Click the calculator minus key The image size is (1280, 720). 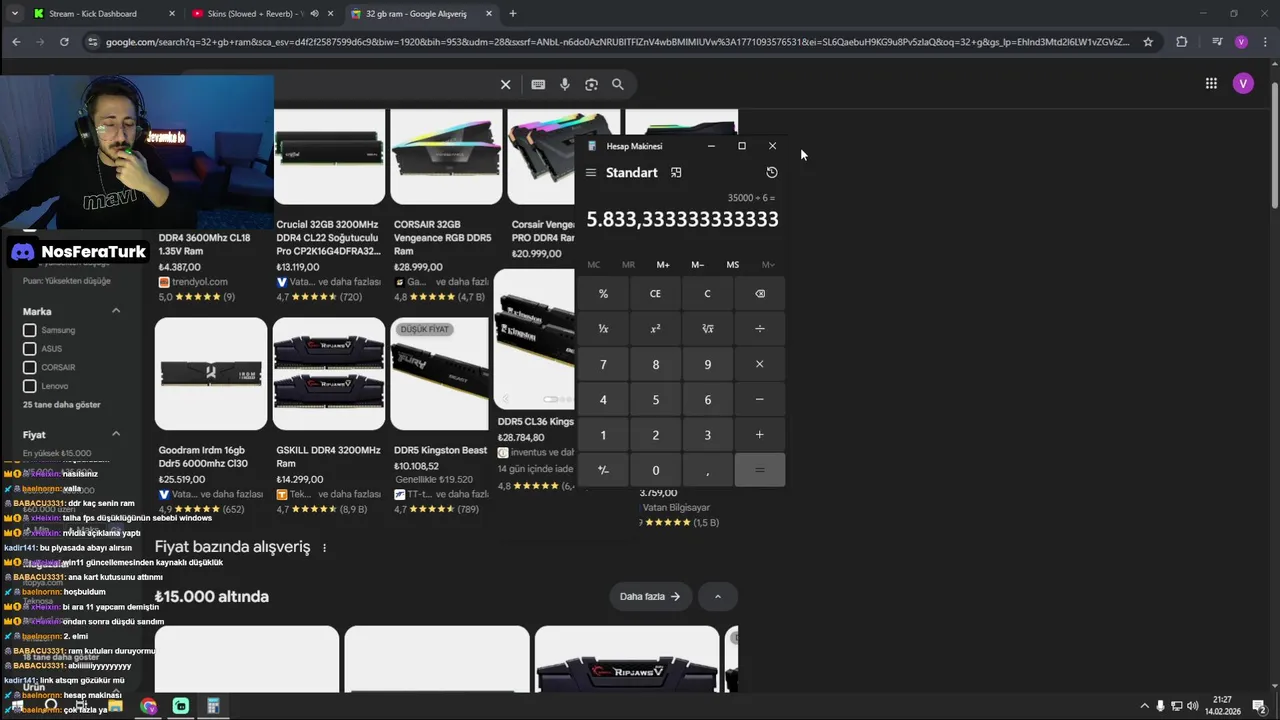tap(760, 400)
